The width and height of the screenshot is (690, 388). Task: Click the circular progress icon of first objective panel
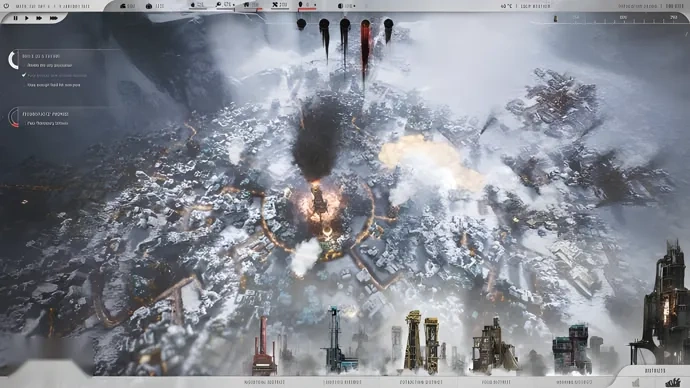click(x=13, y=60)
